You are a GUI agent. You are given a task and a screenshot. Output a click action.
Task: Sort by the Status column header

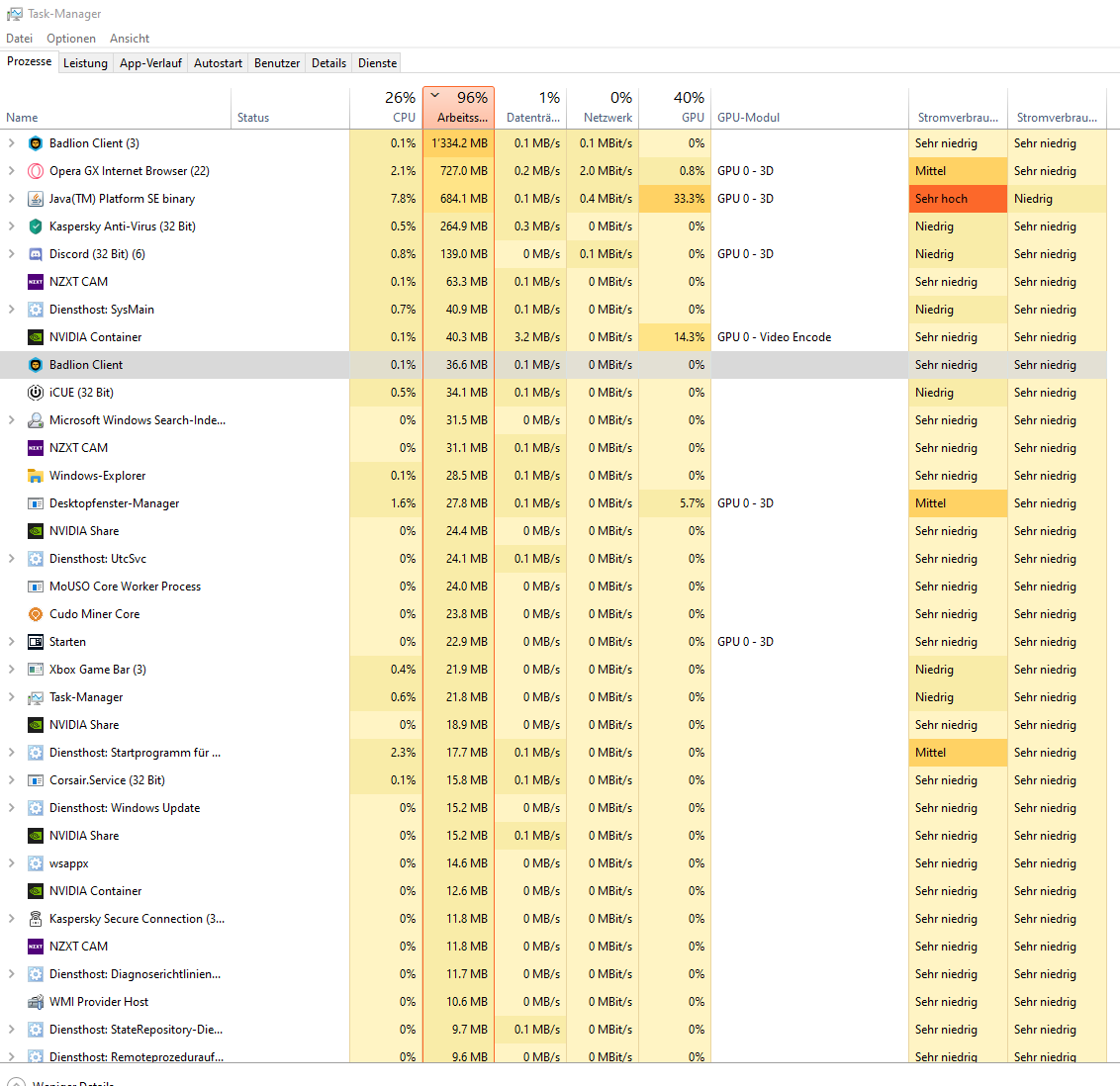(291, 108)
